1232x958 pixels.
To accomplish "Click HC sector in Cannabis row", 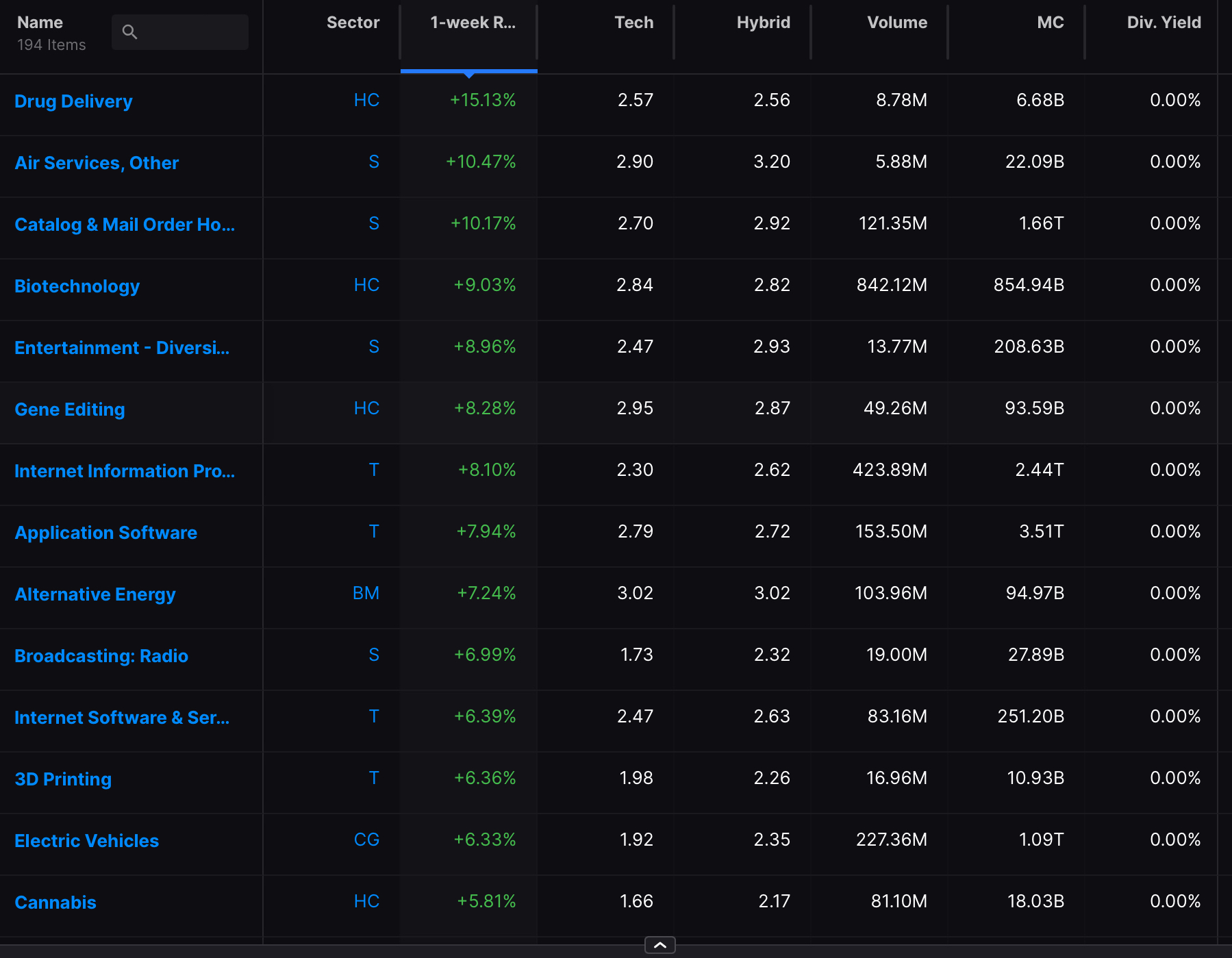I will coord(366,901).
